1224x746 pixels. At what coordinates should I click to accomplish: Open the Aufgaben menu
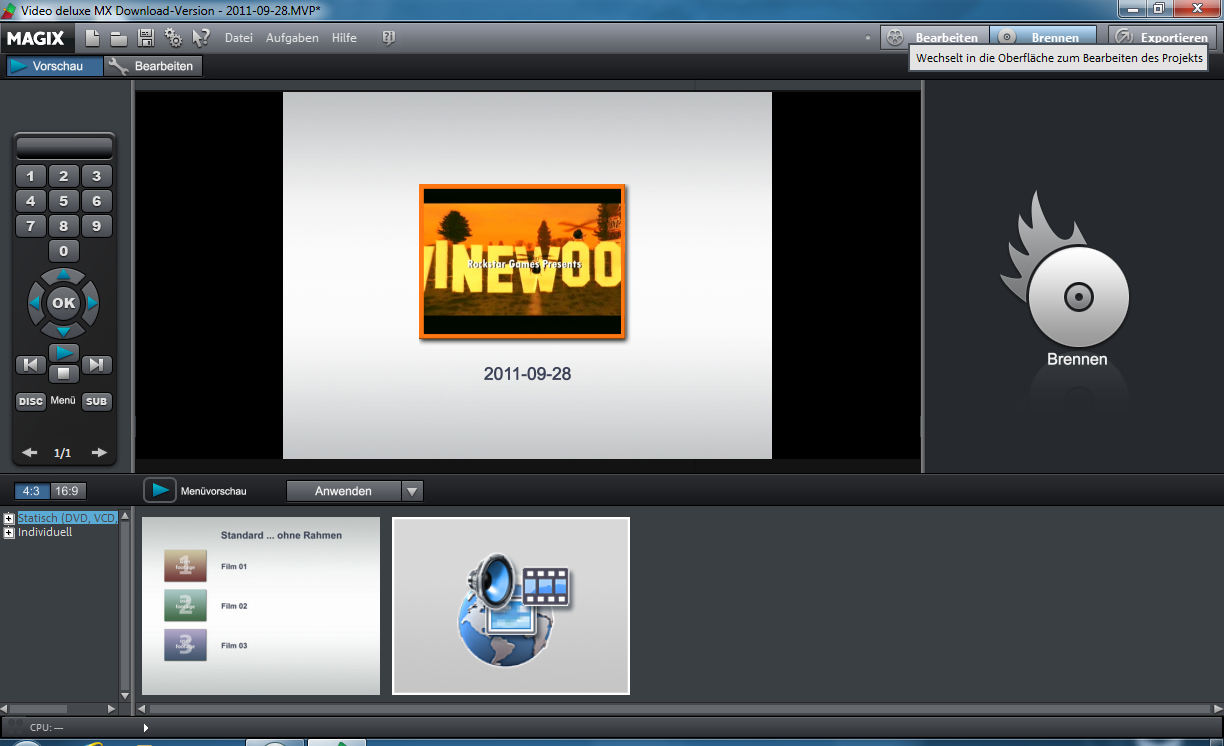coord(292,38)
